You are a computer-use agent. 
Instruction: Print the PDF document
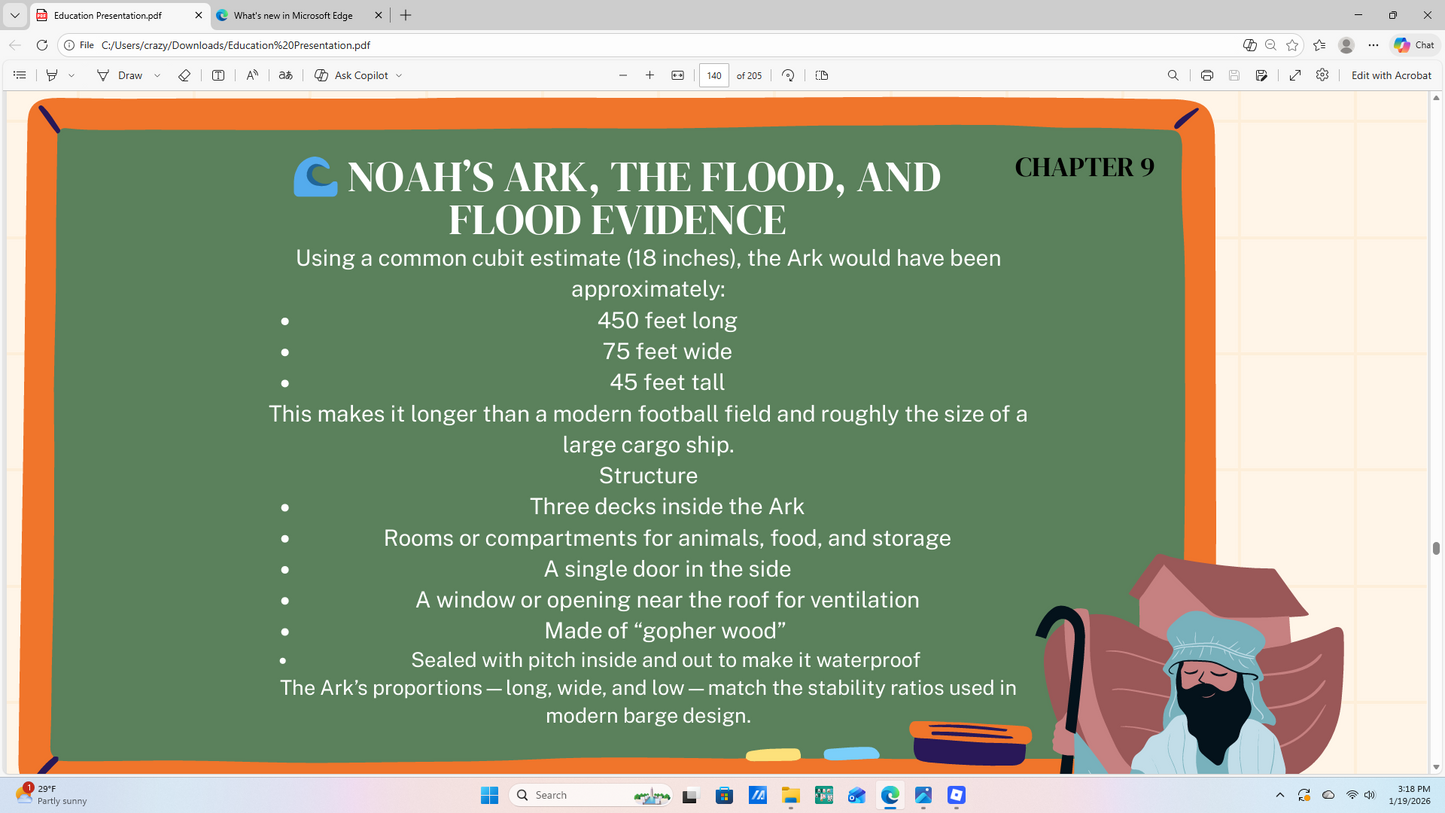pos(1207,75)
